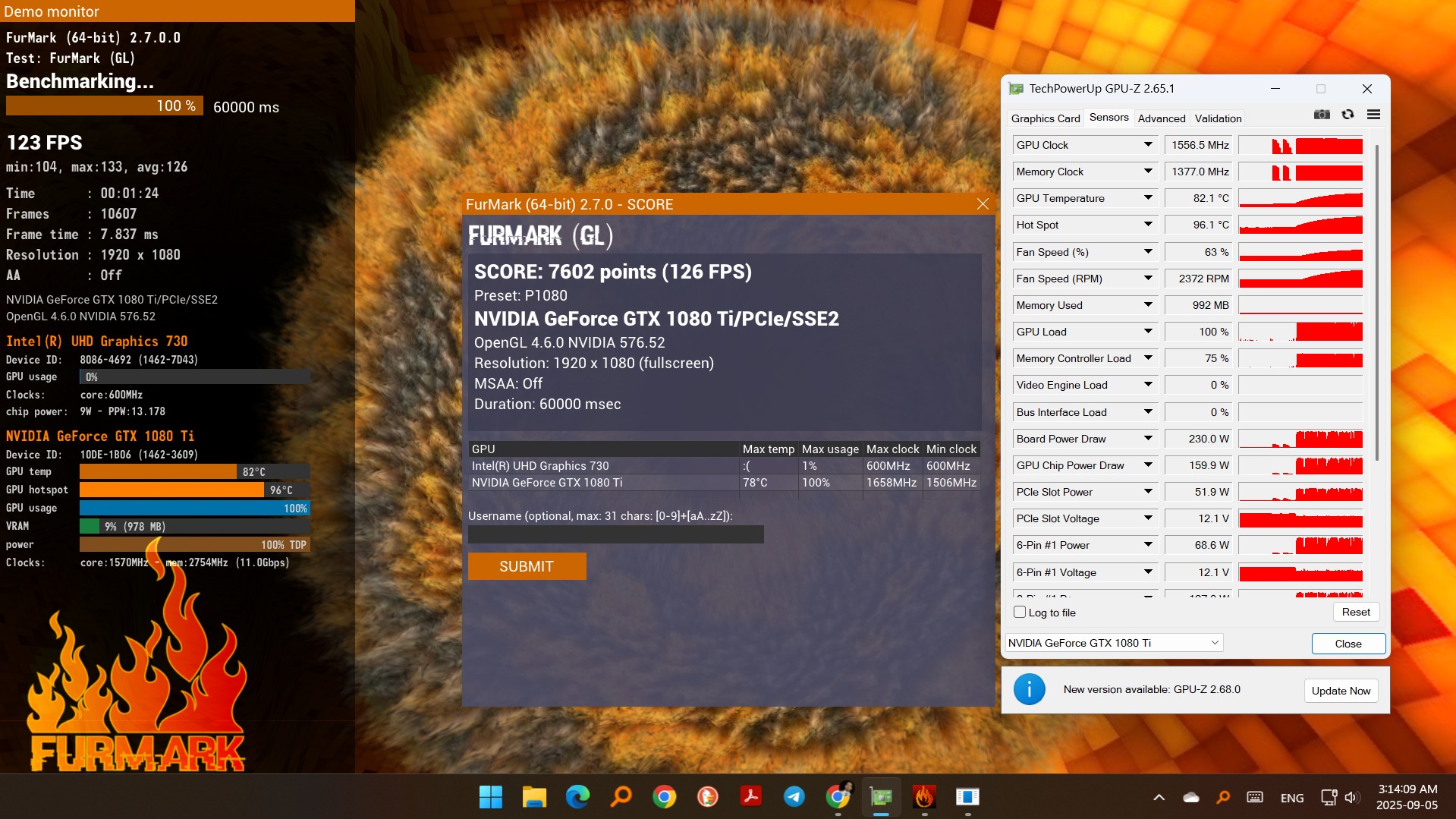Viewport: 1456px width, 819px height.
Task: Click the Max temp column header
Action: pos(768,449)
